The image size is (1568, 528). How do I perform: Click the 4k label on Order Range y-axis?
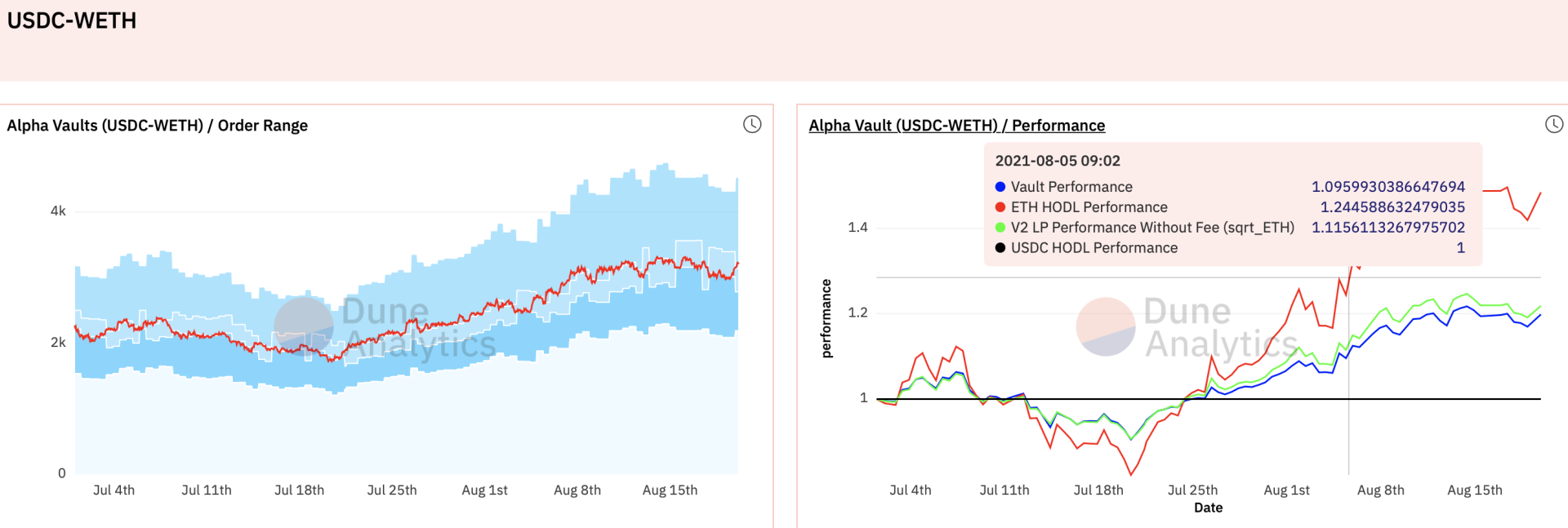tap(58, 211)
